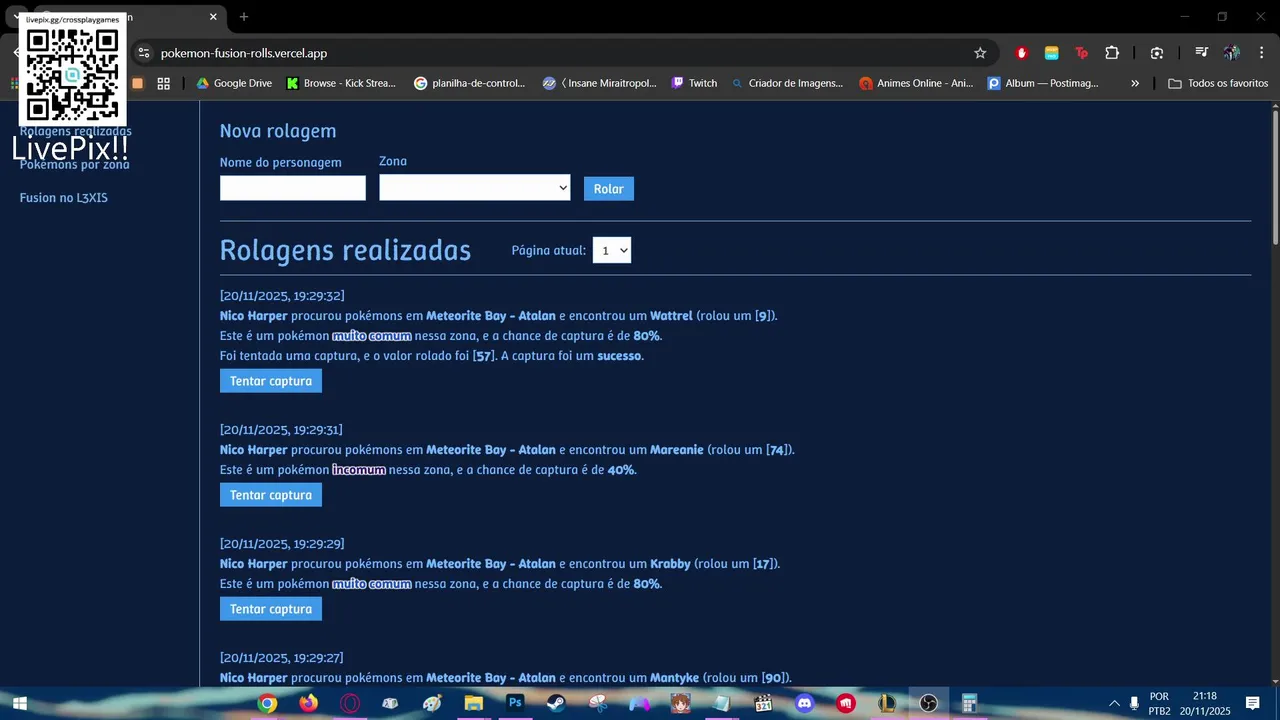1280x720 pixels.
Task: Click the microphone tray icon
Action: click(1134, 703)
